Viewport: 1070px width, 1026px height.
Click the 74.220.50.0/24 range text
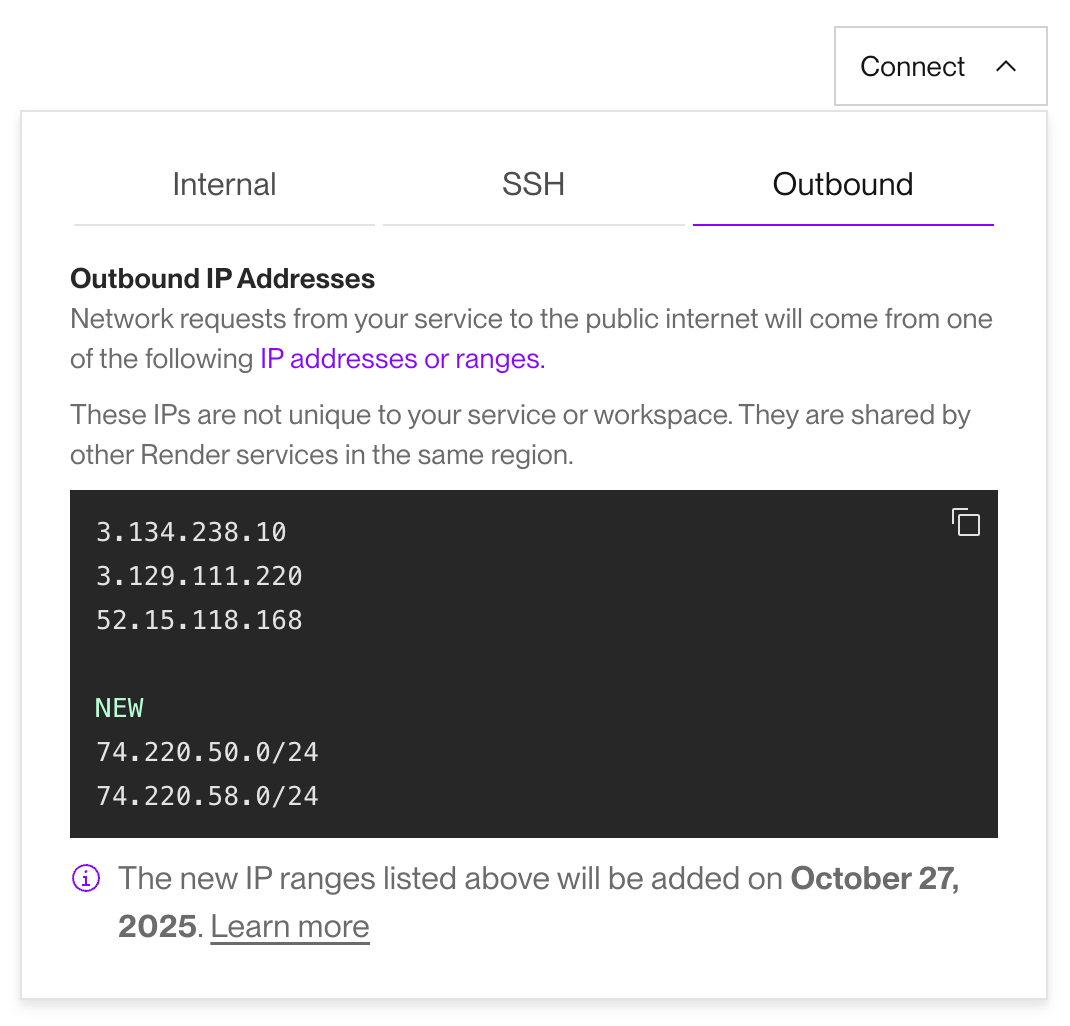click(207, 751)
